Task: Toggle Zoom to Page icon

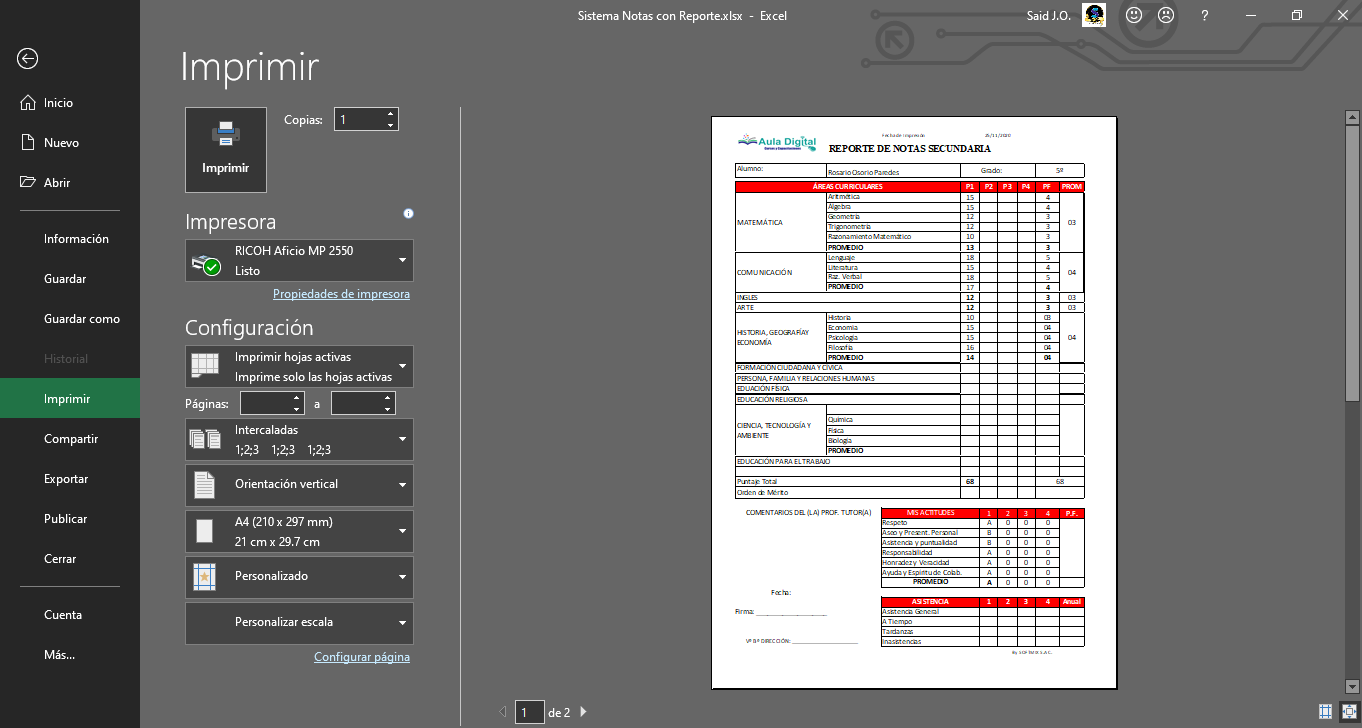Action: click(x=1349, y=712)
